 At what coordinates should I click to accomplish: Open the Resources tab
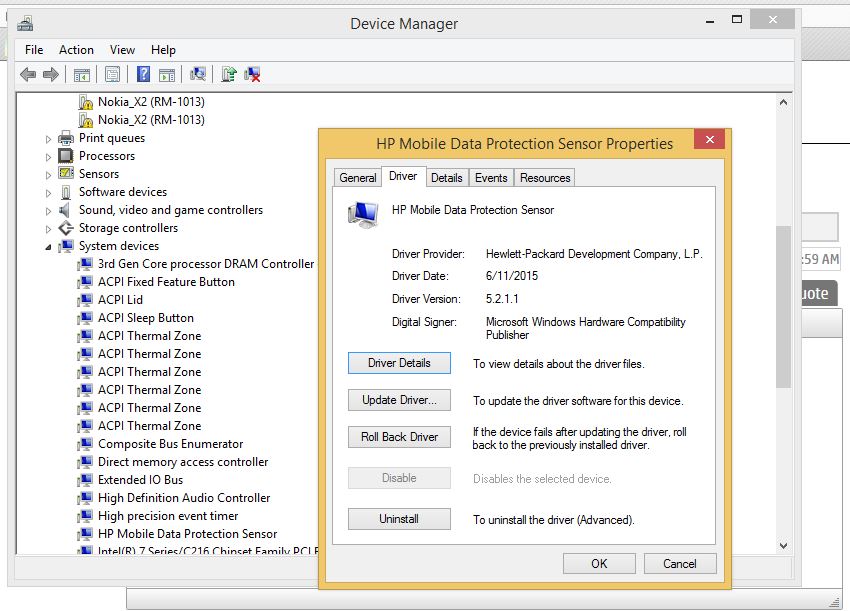[545, 178]
